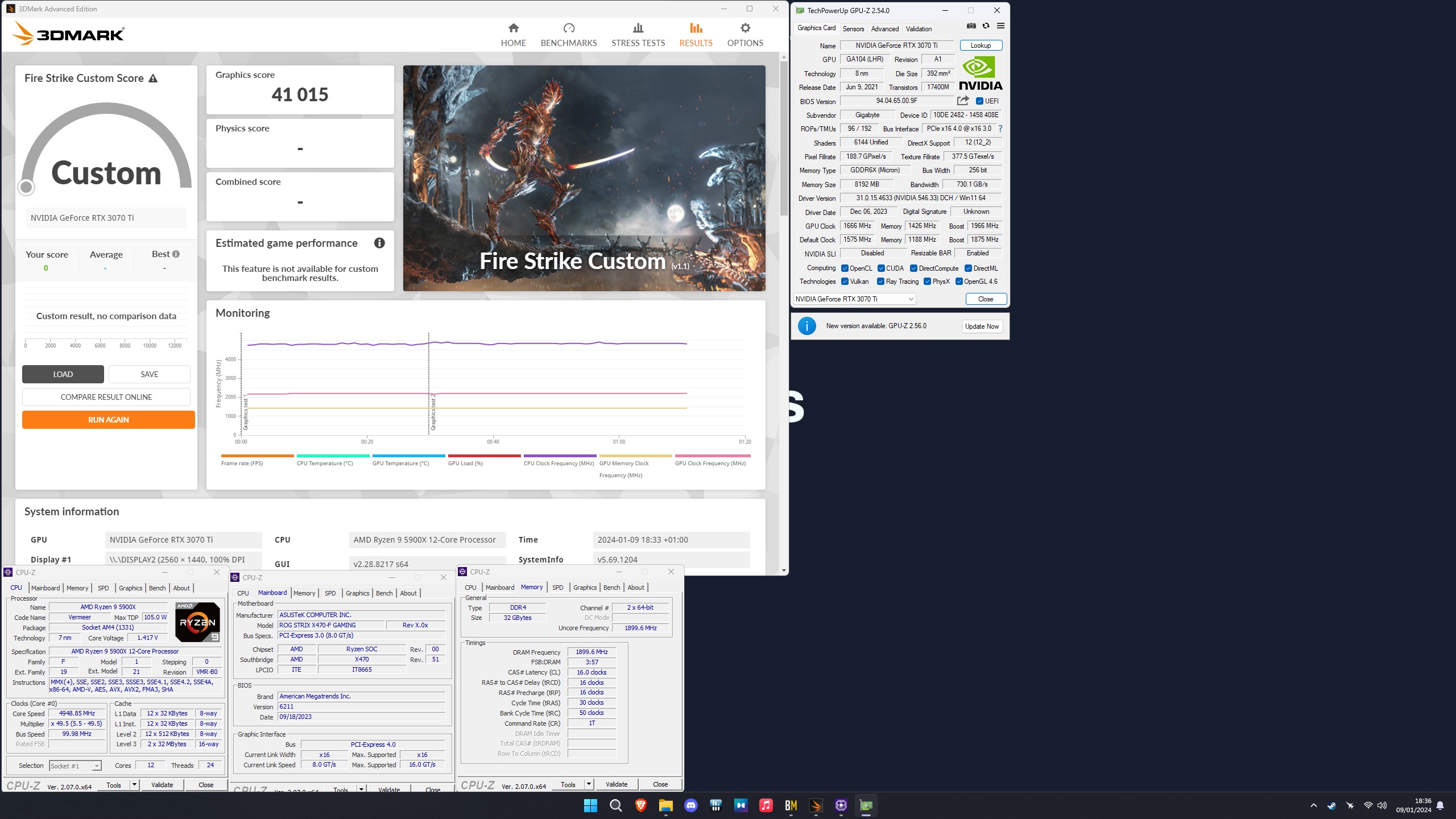Switch to CPU-Z taskbar icon
Image resolution: width=1456 pixels, height=819 pixels.
click(841, 805)
